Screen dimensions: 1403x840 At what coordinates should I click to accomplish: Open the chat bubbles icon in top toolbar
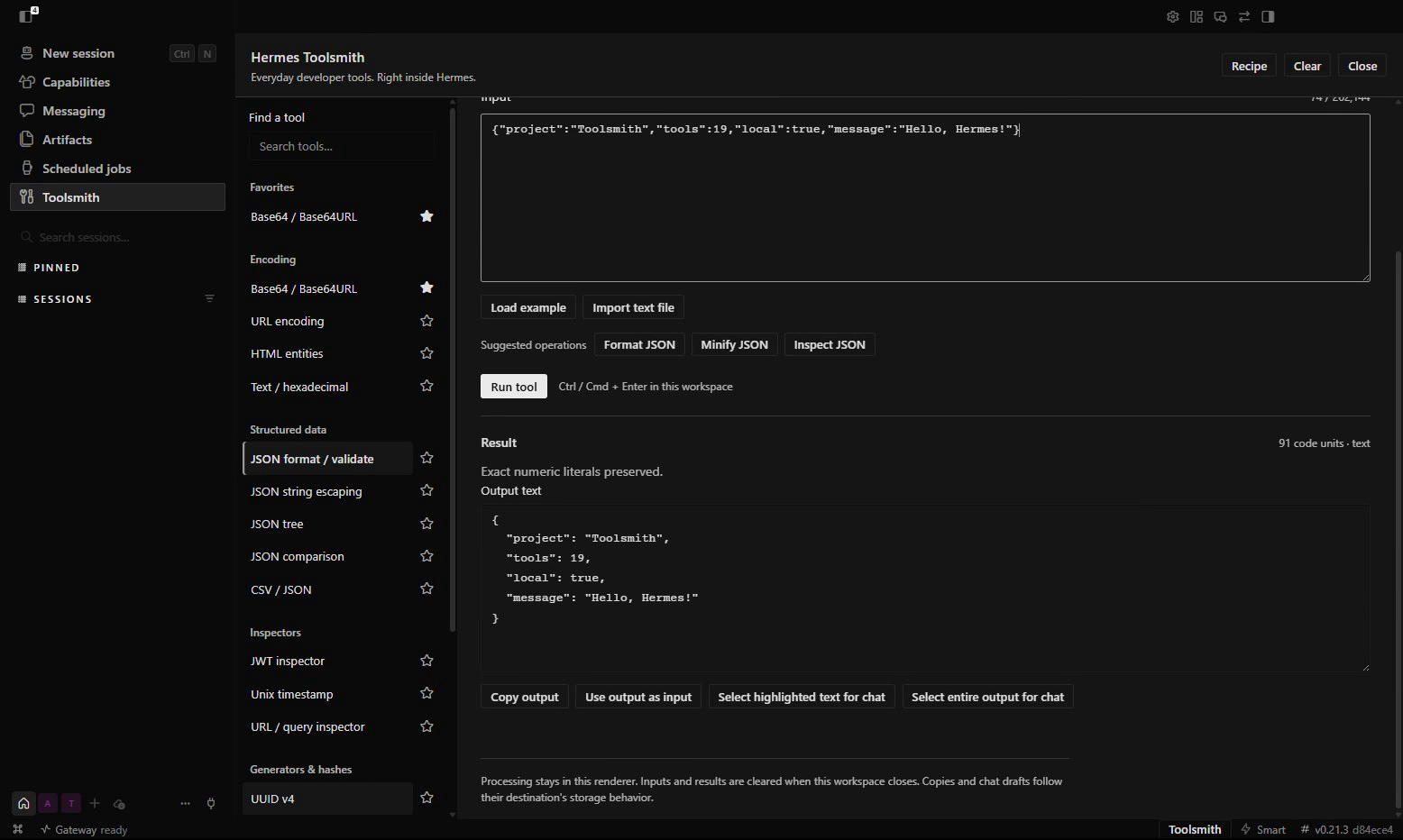1220,16
